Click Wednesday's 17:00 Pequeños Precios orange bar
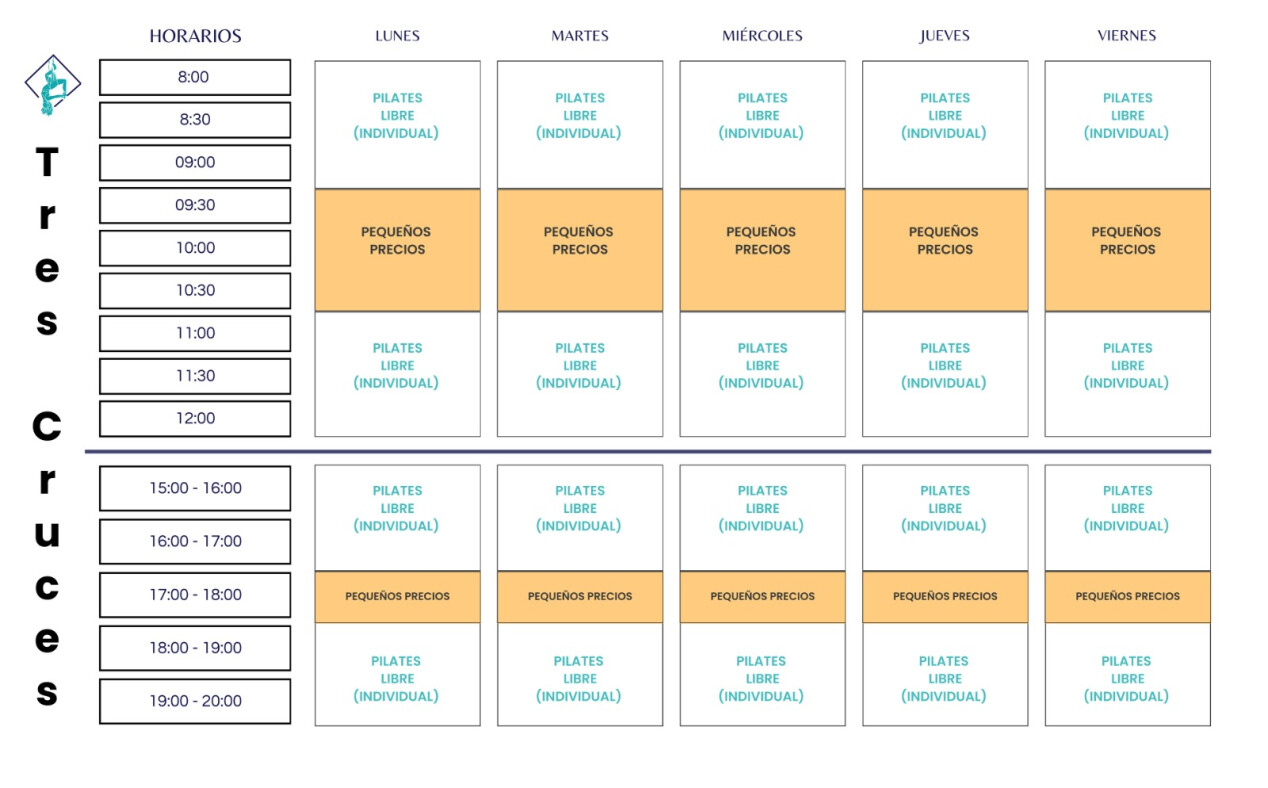The width and height of the screenshot is (1268, 788). [762, 596]
